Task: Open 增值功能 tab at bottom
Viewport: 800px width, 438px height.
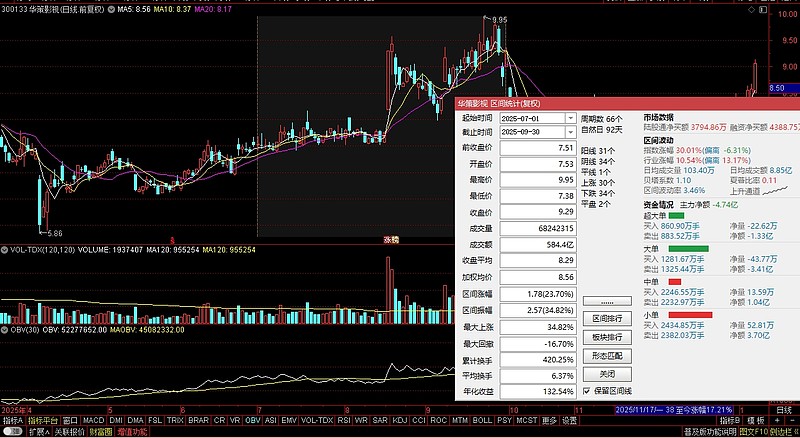Action: 132,432
